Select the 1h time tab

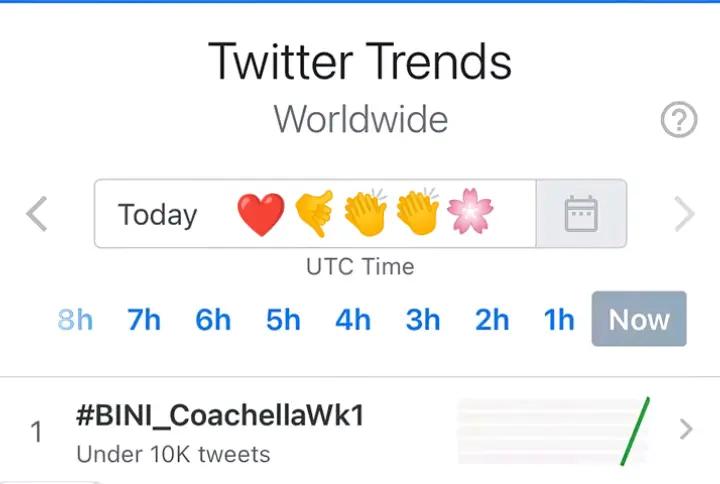point(559,320)
